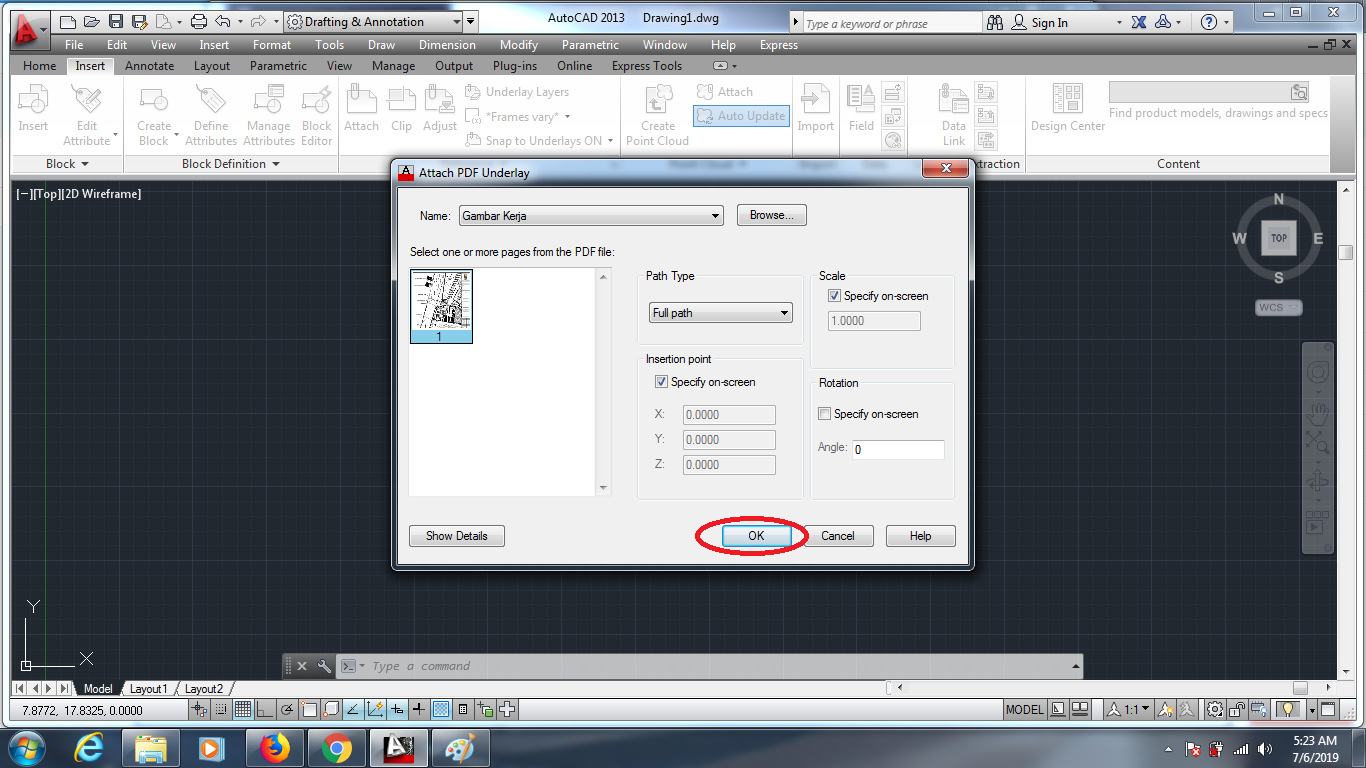Click OK in Attach PDF Underlay dialog
The width and height of the screenshot is (1366, 768).
tap(756, 536)
